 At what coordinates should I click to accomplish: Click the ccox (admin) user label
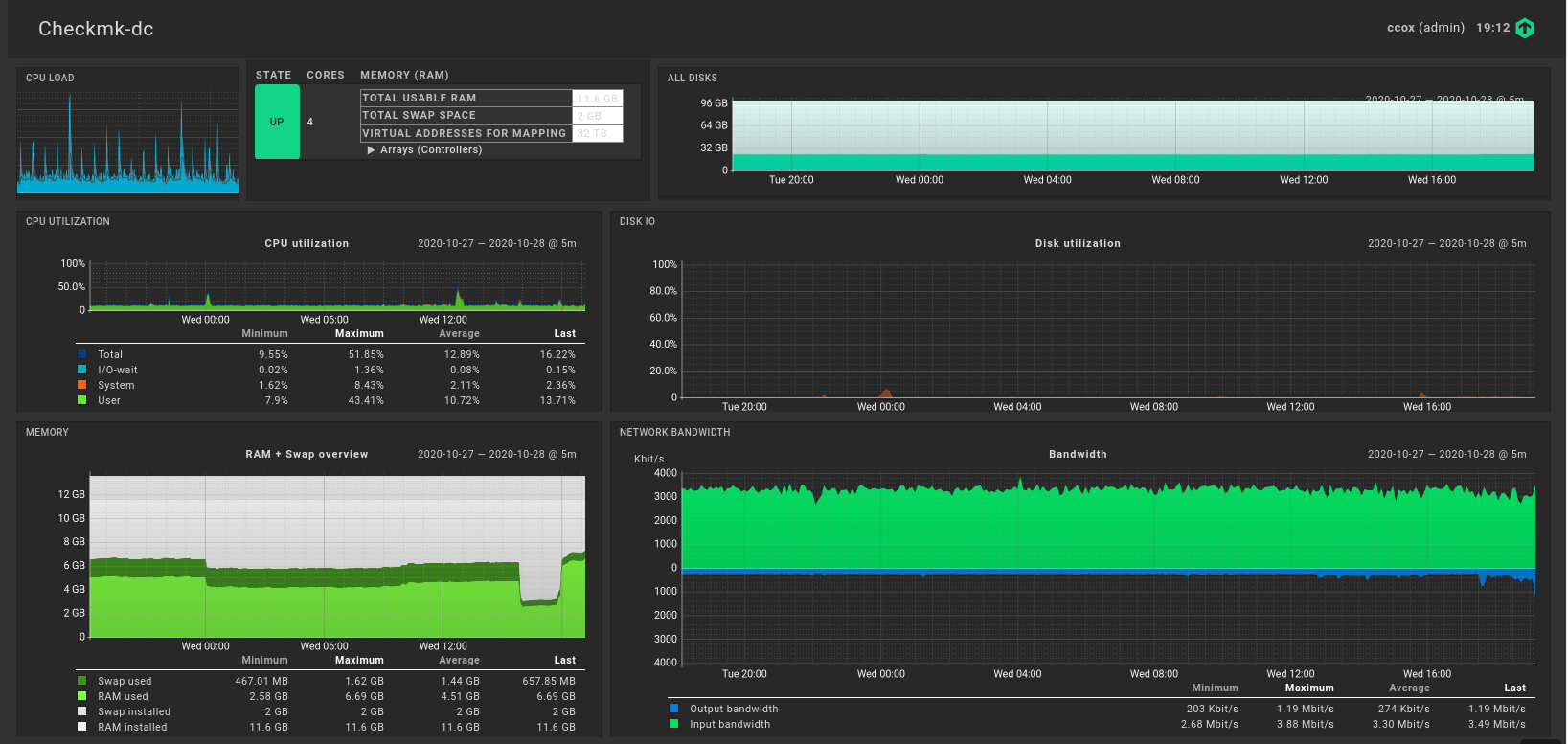(1425, 28)
